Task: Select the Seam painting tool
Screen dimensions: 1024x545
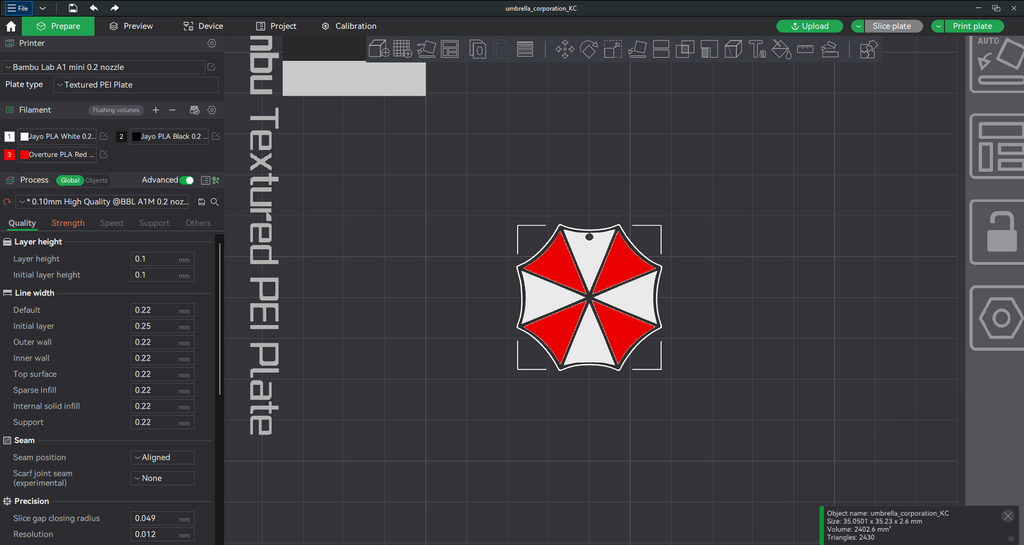Action: coord(733,49)
